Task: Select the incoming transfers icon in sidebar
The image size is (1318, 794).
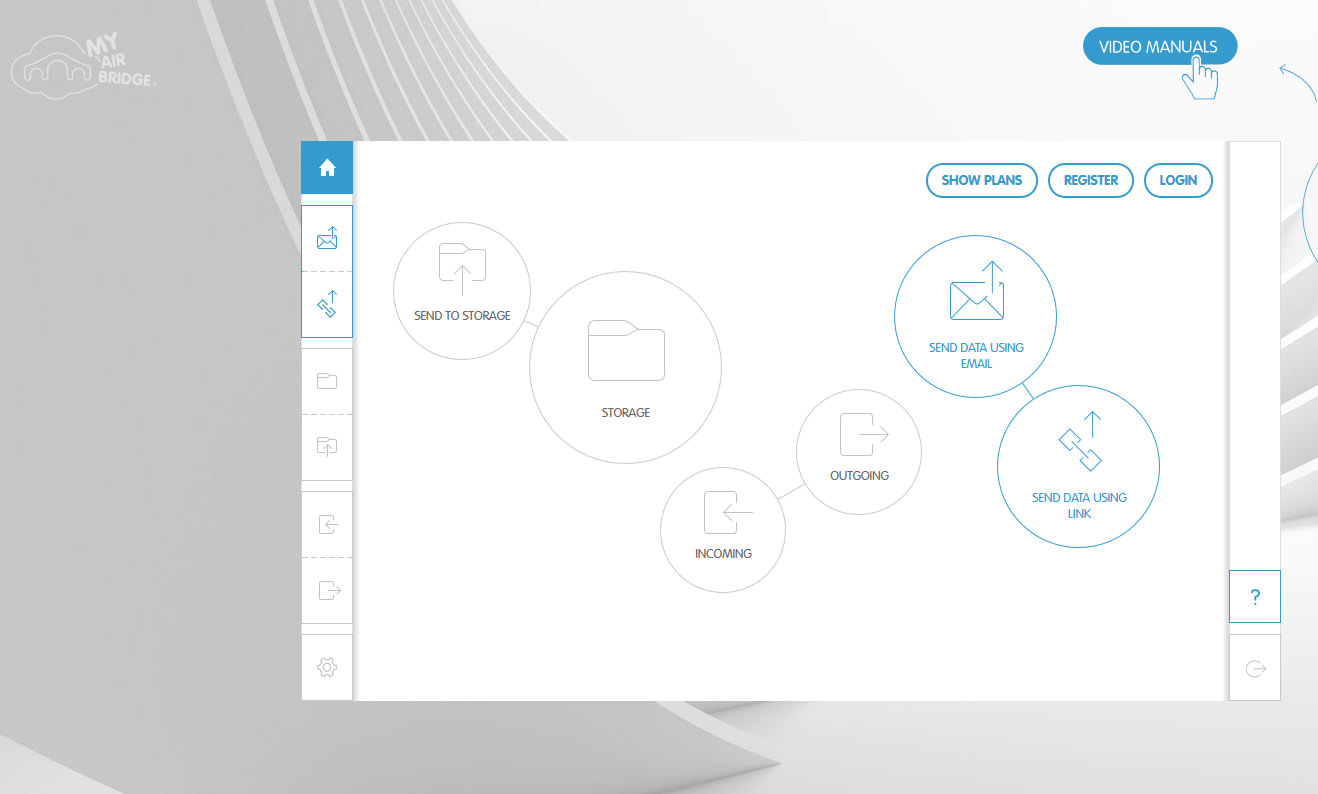Action: click(326, 524)
